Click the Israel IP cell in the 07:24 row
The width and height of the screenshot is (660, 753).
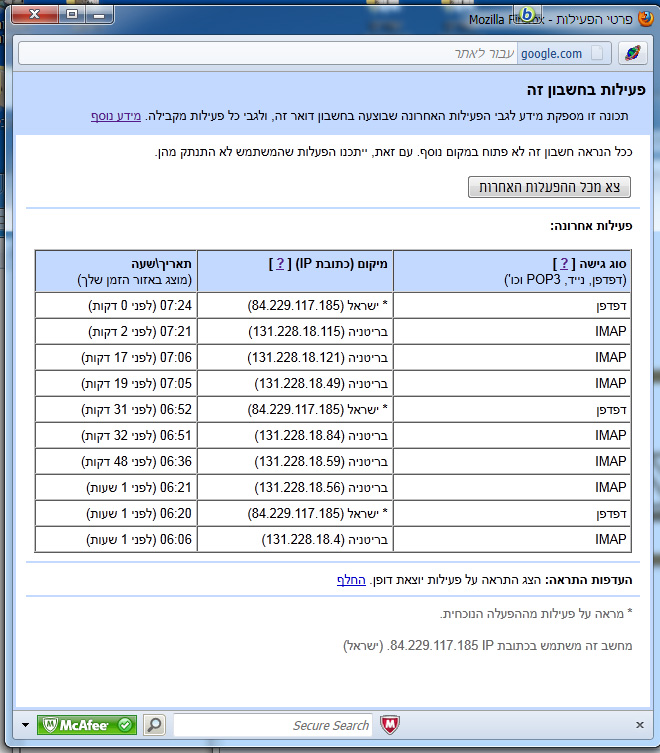point(295,305)
